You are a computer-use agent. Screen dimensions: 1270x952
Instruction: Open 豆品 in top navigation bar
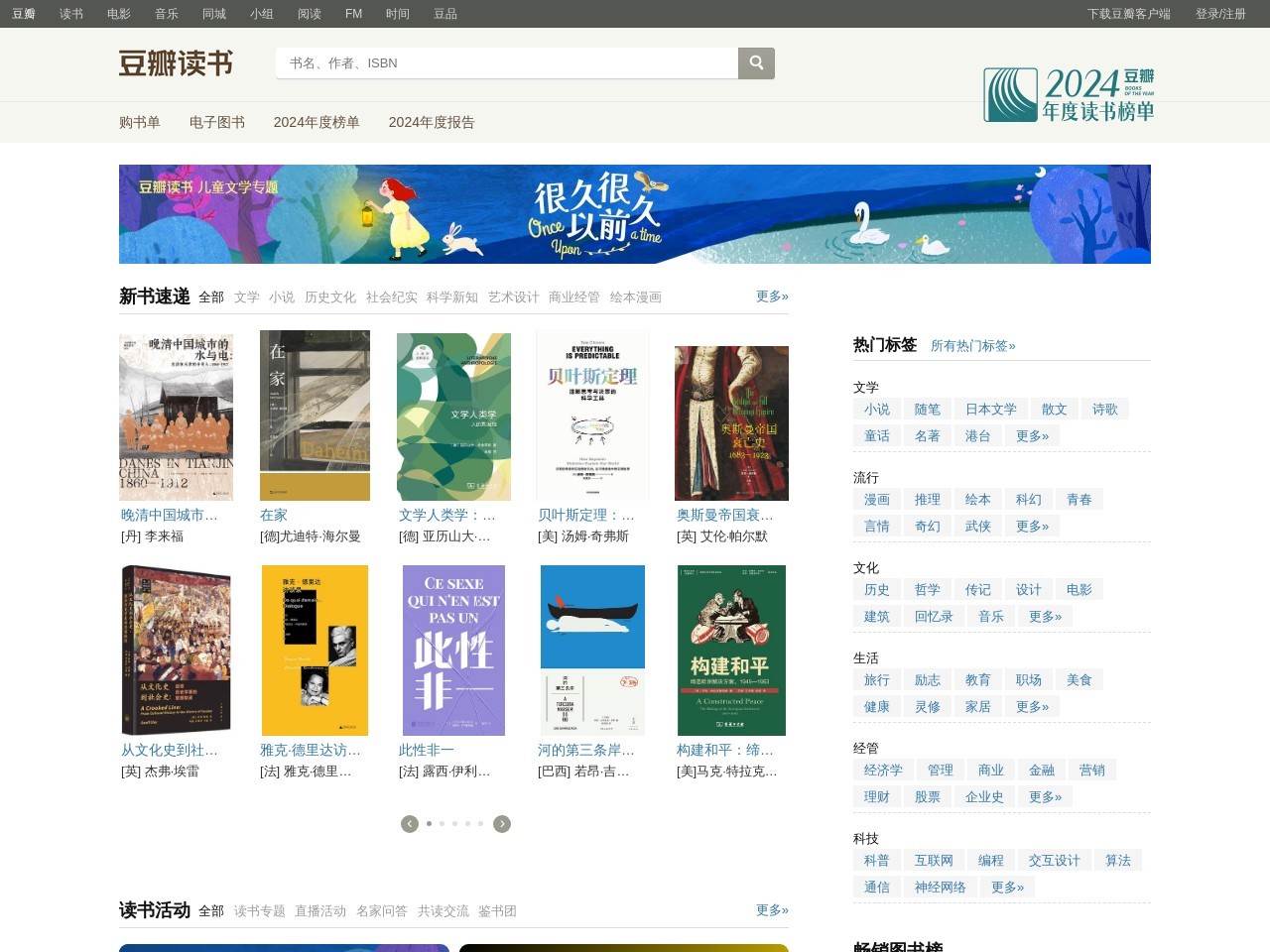point(445,14)
